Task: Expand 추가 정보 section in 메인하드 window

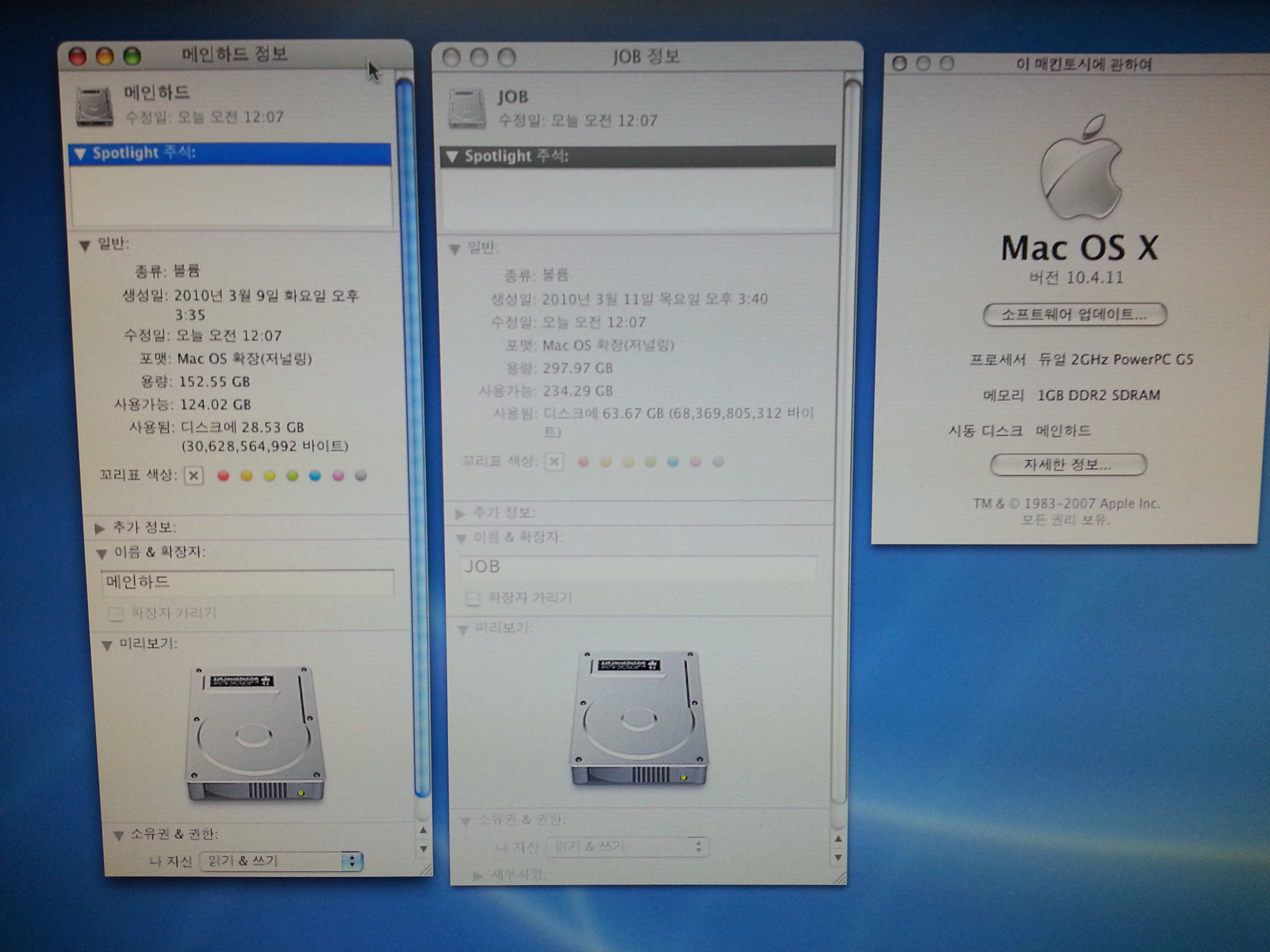Action: [x=99, y=528]
